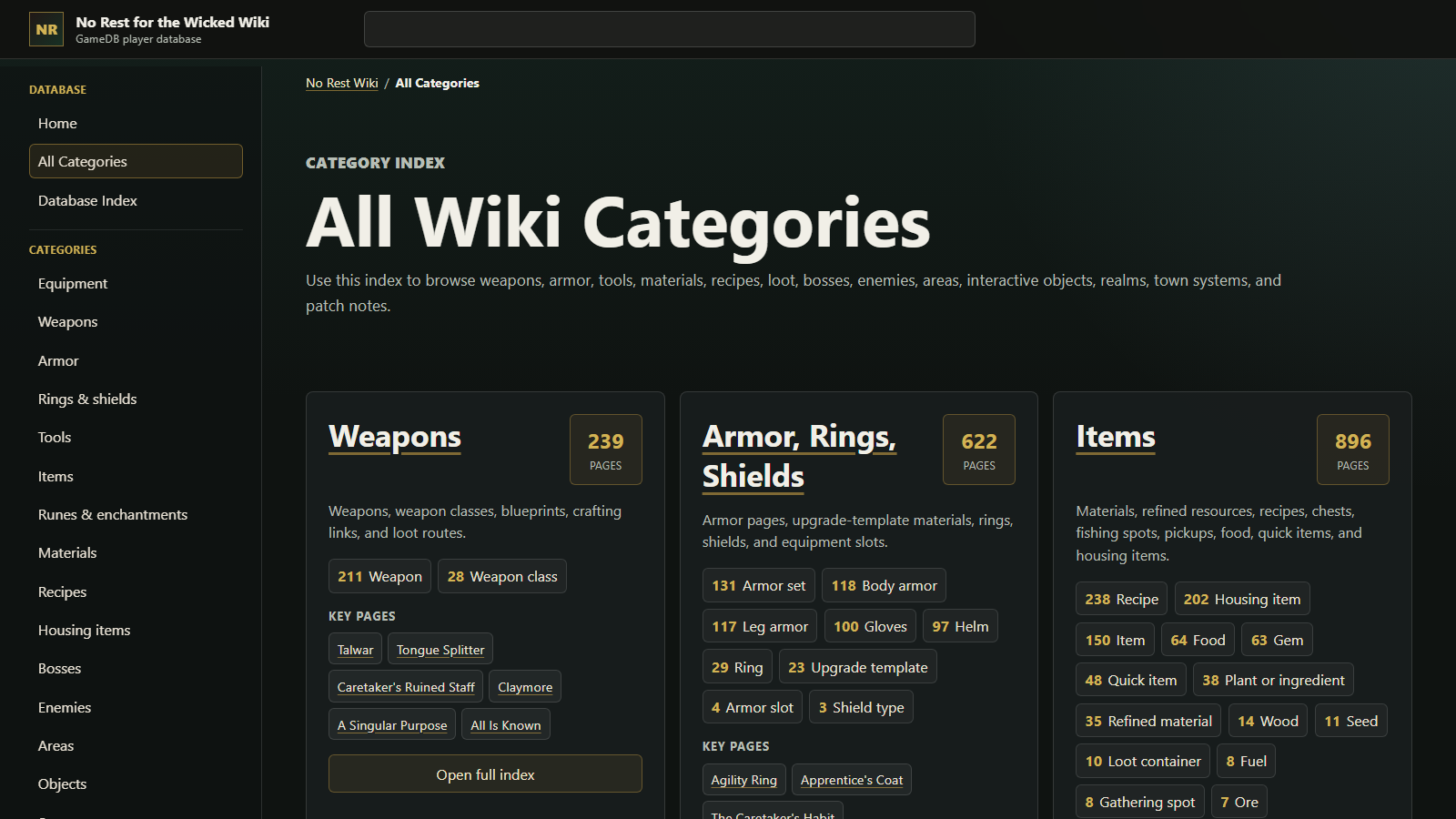Open the 118 Body armor chip

point(884,585)
